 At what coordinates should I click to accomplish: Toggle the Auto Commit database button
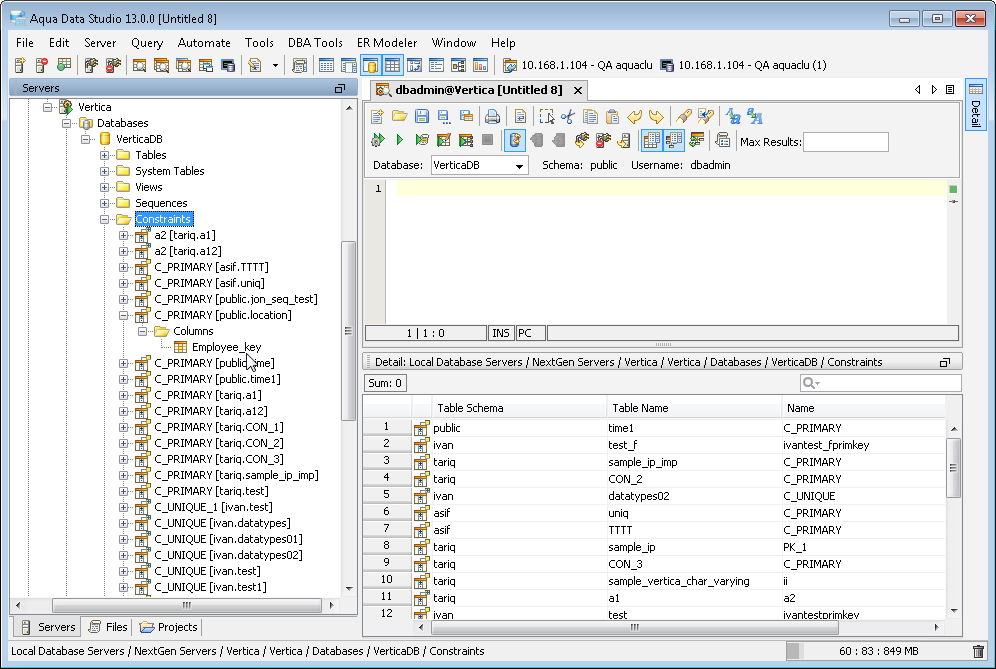[x=515, y=140]
